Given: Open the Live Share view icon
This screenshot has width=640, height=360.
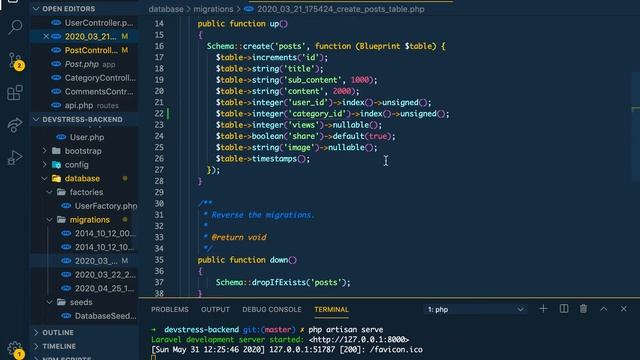Looking at the screenshot, I should [x=15, y=125].
